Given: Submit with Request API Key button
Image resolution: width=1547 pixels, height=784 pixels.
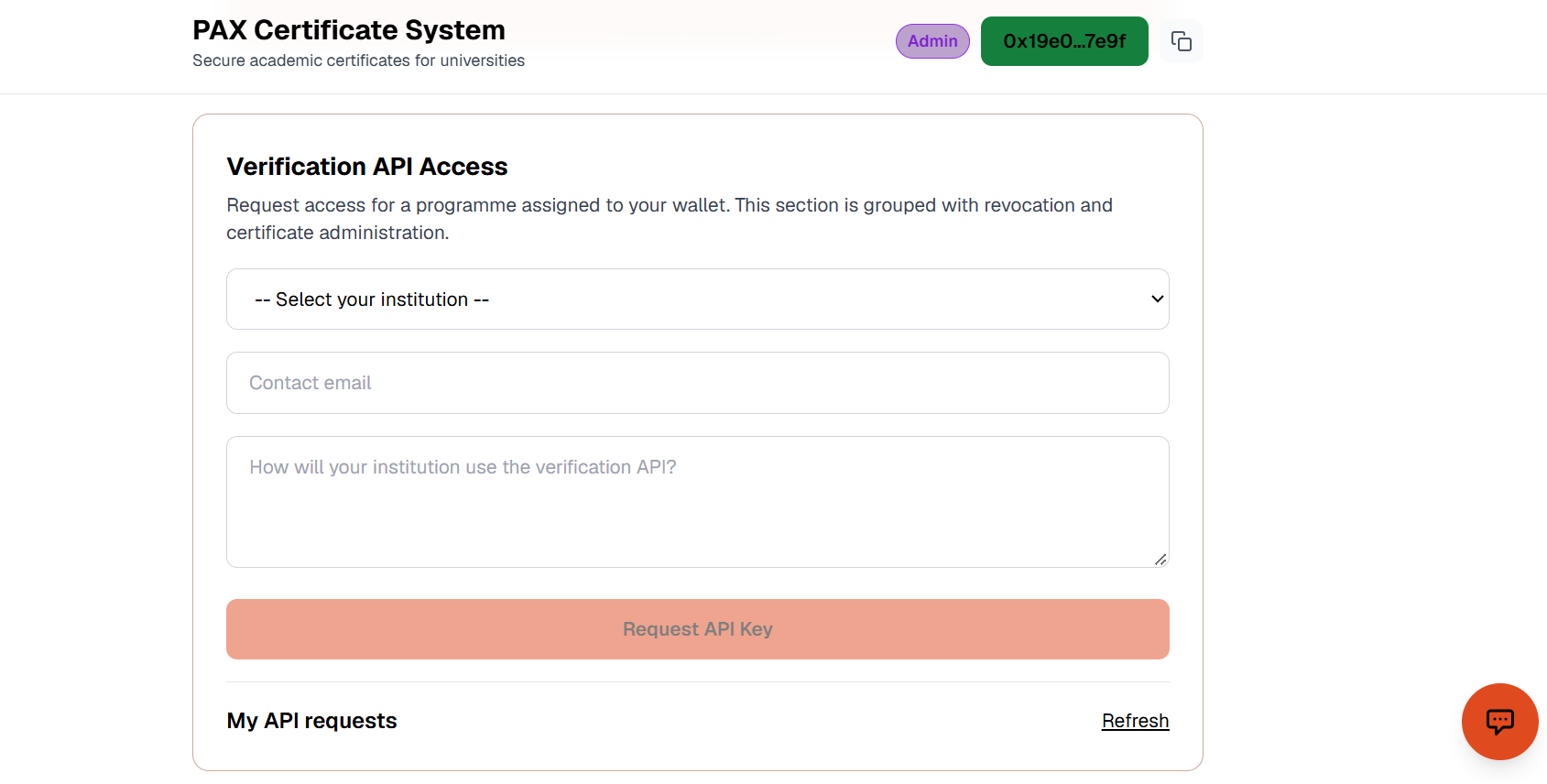Looking at the screenshot, I should (x=698, y=629).
